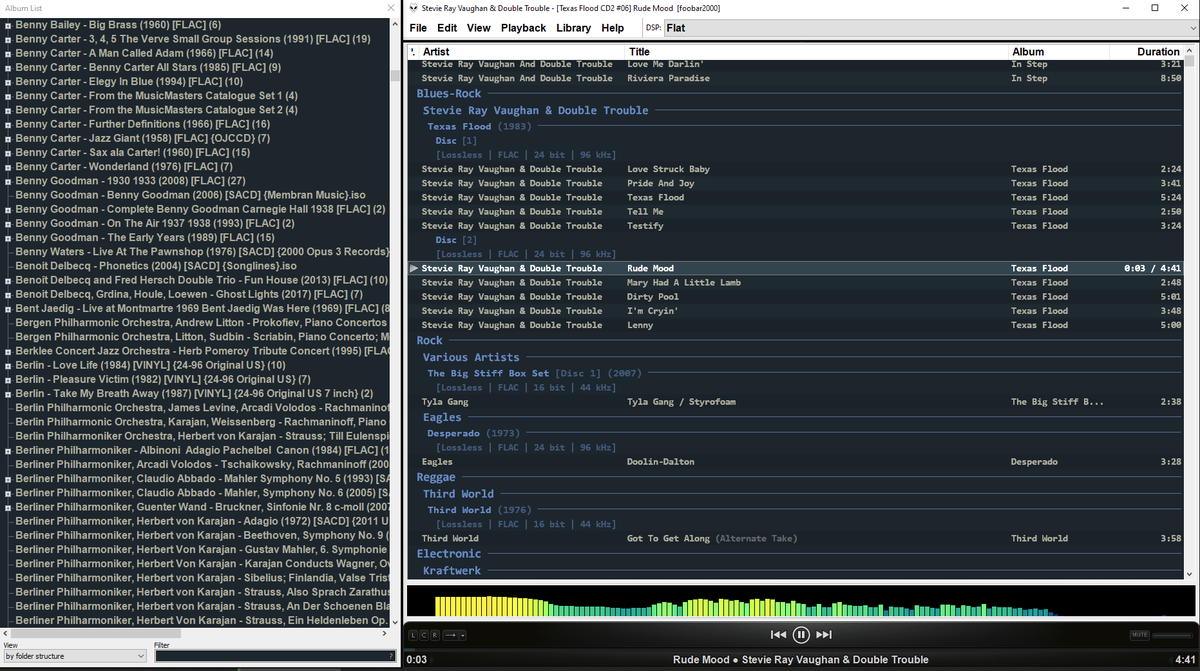
Task: Expand Benny Goodman - The Early Years node
Action: (8, 238)
